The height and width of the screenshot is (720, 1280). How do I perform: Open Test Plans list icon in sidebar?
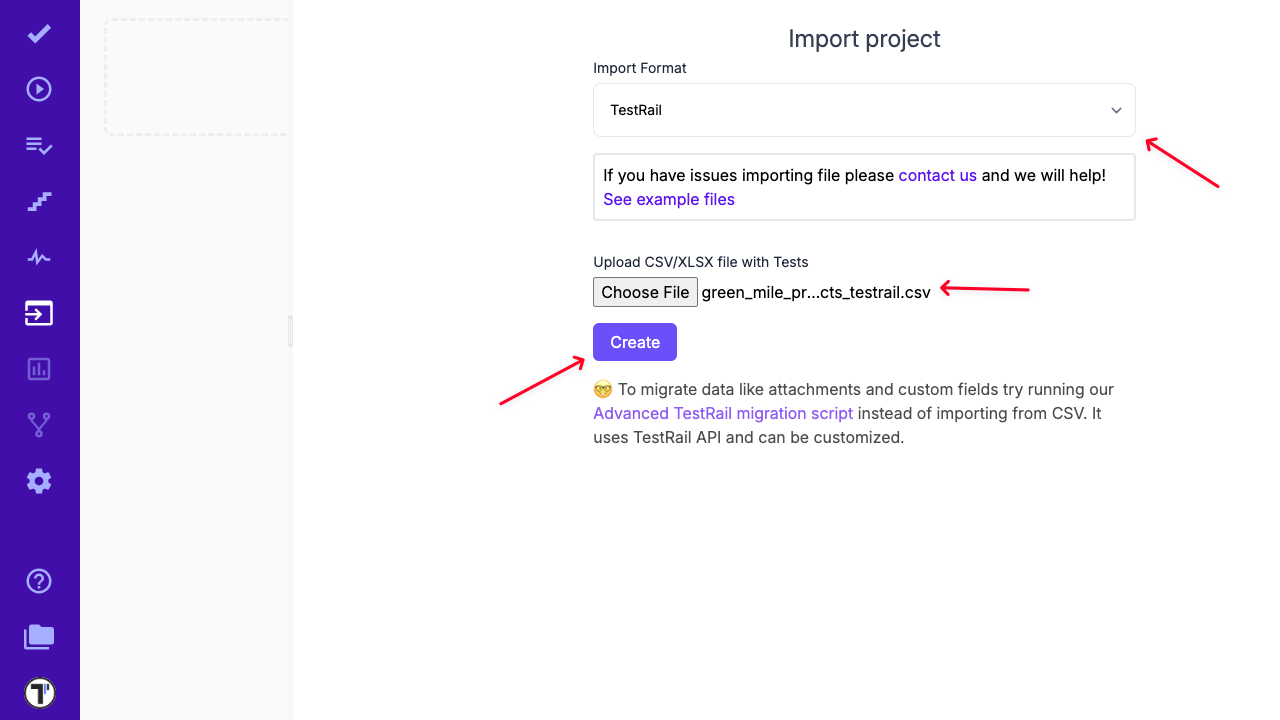39,145
